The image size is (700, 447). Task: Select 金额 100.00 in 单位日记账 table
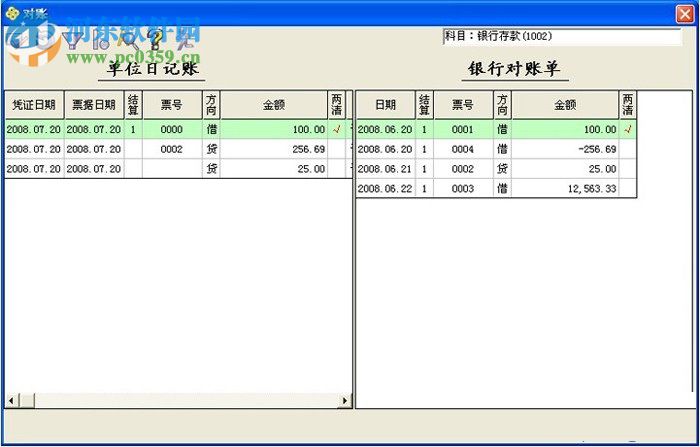click(x=274, y=130)
